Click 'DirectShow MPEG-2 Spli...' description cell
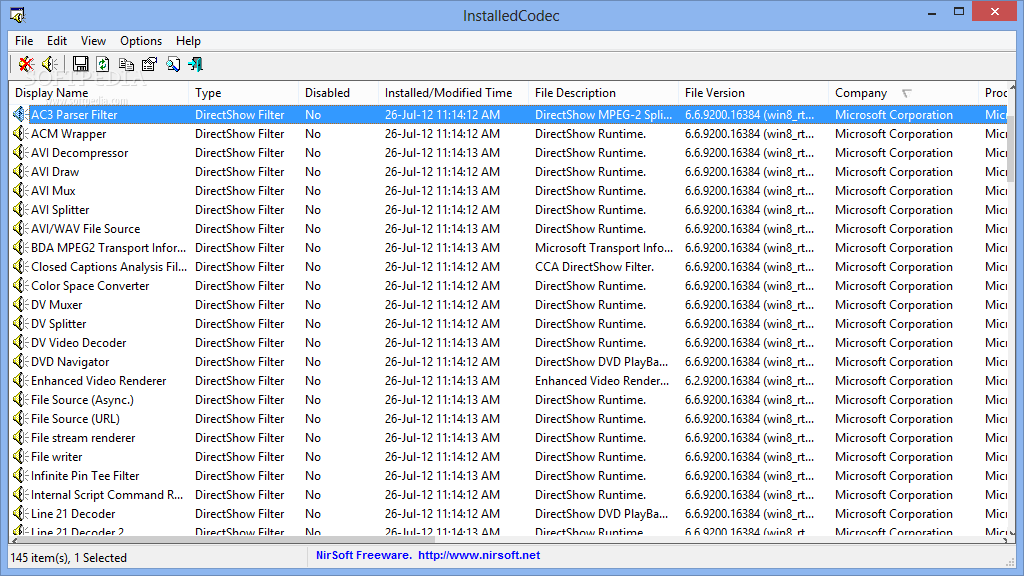 603,114
